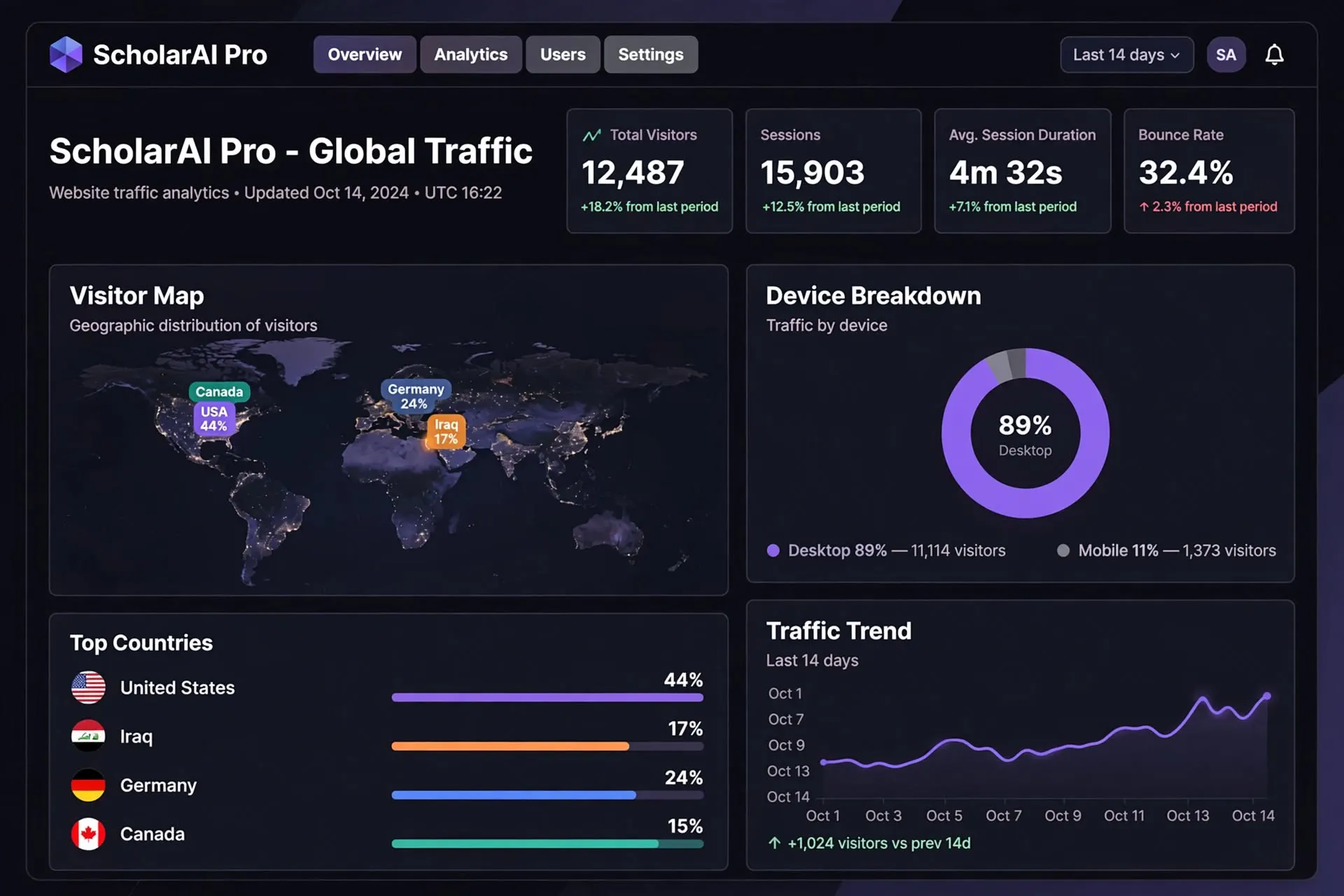Click the Top Countries heading
The image size is (1344, 896).
141,643
